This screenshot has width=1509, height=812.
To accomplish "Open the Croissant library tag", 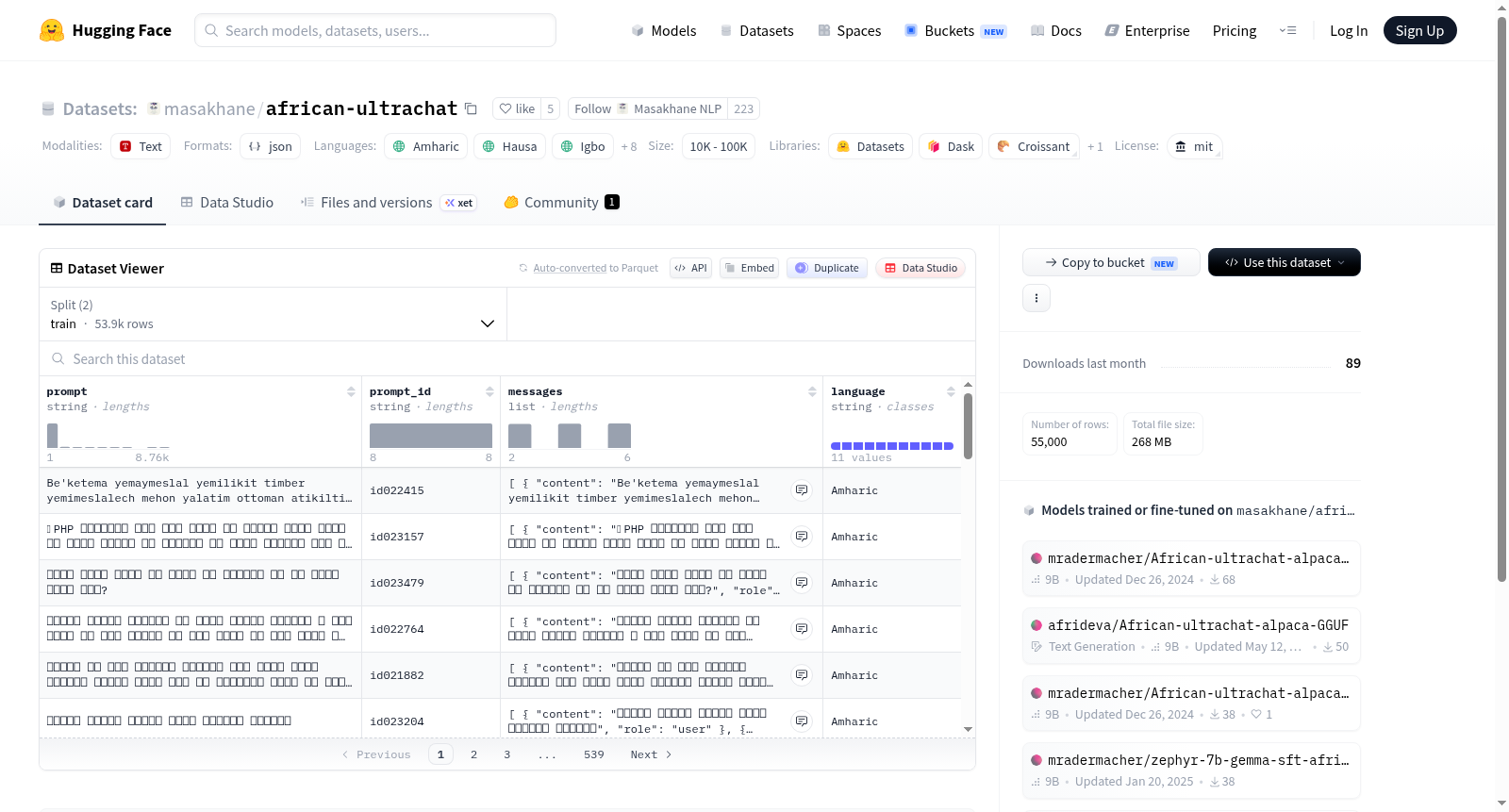I will click(1034, 146).
